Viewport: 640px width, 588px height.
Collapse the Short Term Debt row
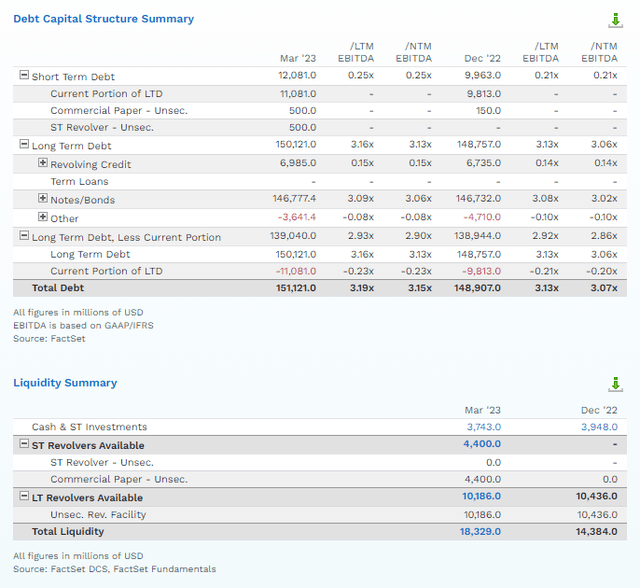[24, 76]
